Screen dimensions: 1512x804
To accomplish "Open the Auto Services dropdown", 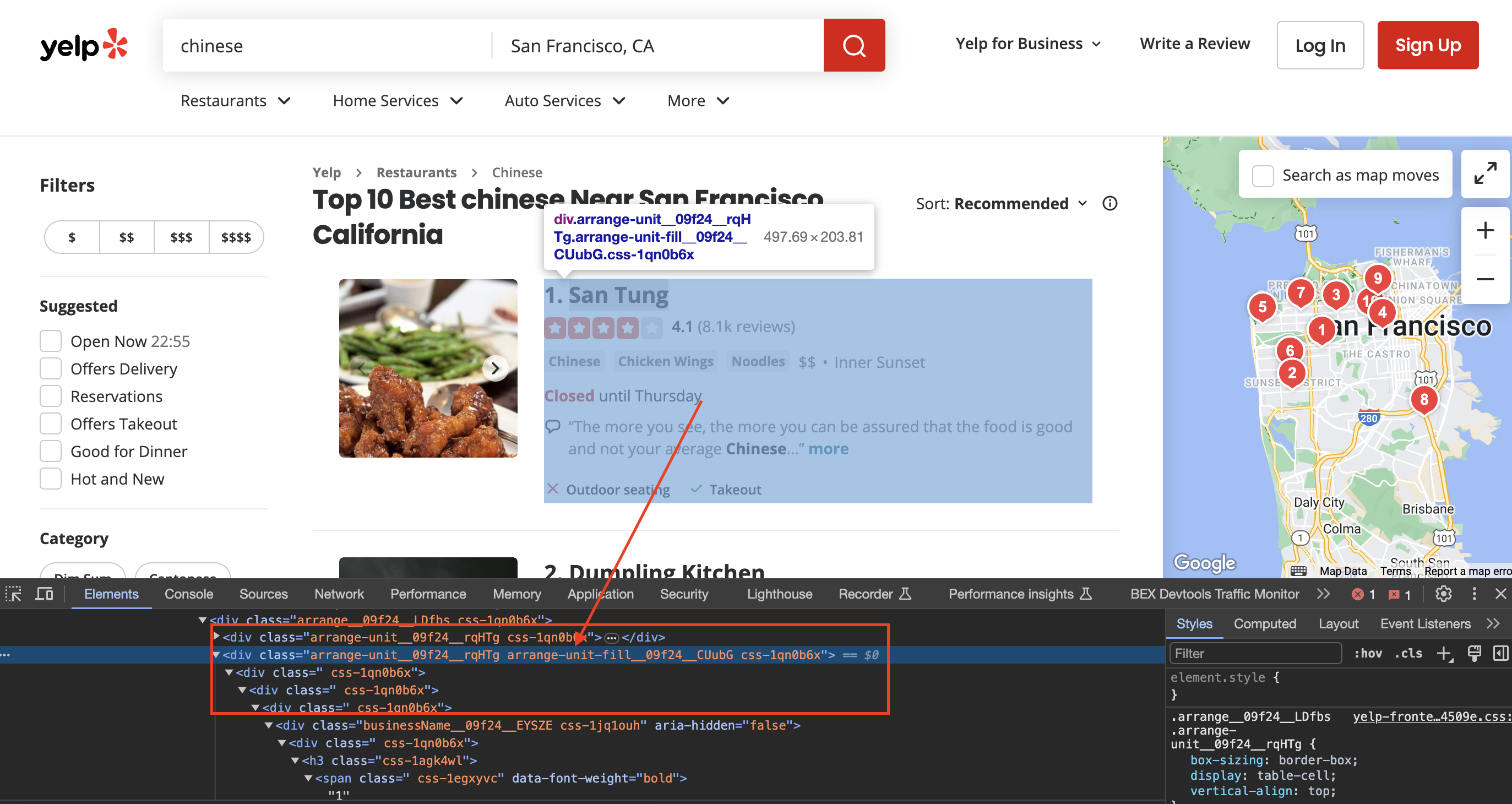I will pyautogui.click(x=565, y=101).
